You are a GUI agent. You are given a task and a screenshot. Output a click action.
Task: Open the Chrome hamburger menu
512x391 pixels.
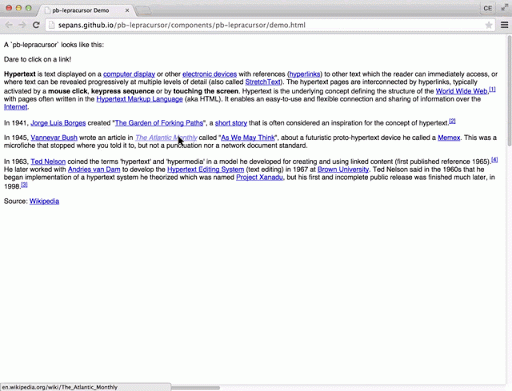(x=504, y=25)
